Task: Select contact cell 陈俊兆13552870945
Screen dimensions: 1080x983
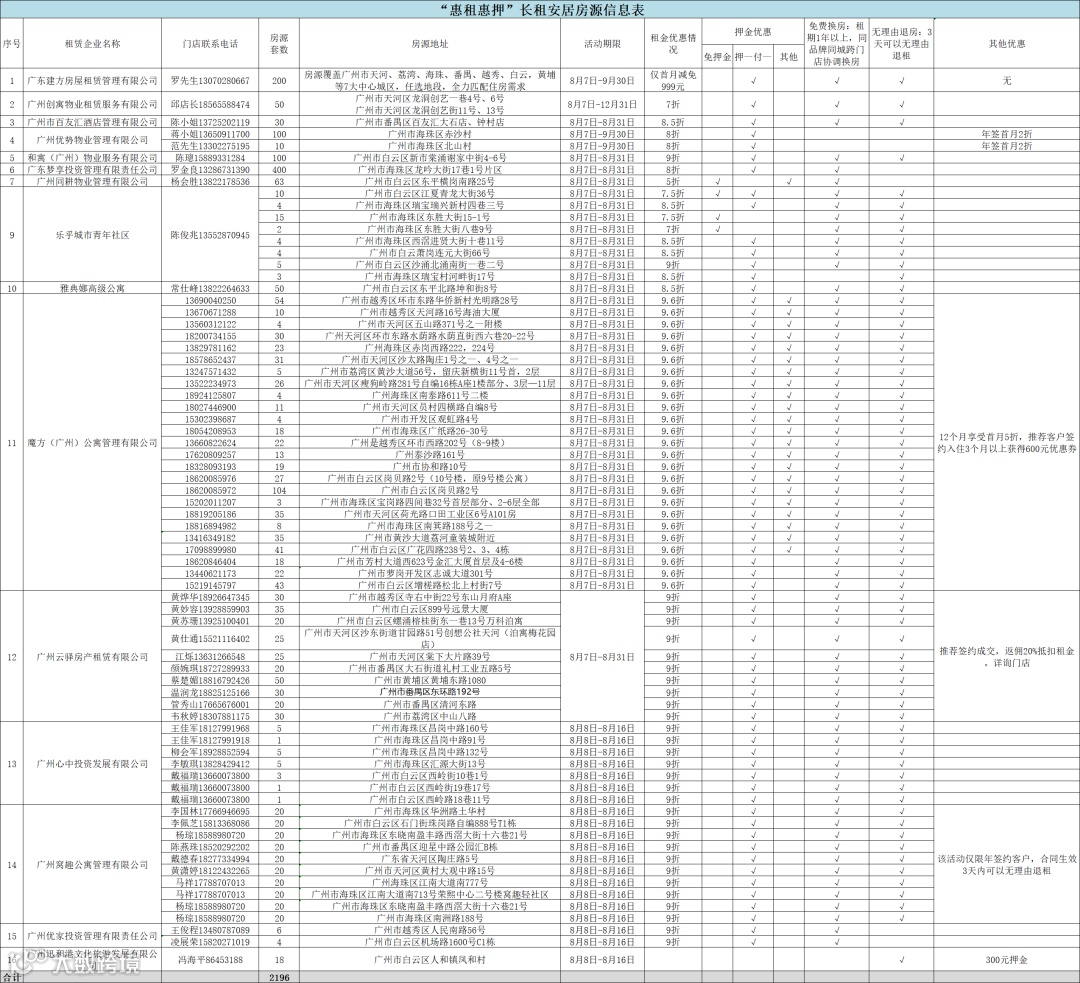Action: coord(210,235)
